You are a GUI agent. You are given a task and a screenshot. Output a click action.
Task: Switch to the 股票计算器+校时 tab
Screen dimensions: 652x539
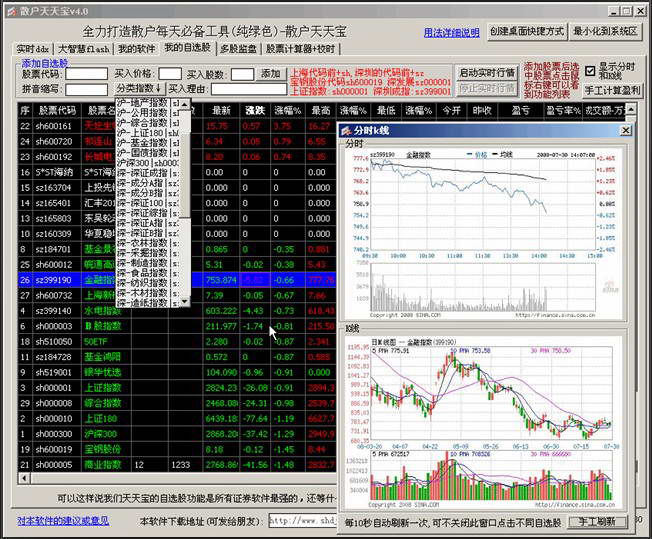click(301, 49)
